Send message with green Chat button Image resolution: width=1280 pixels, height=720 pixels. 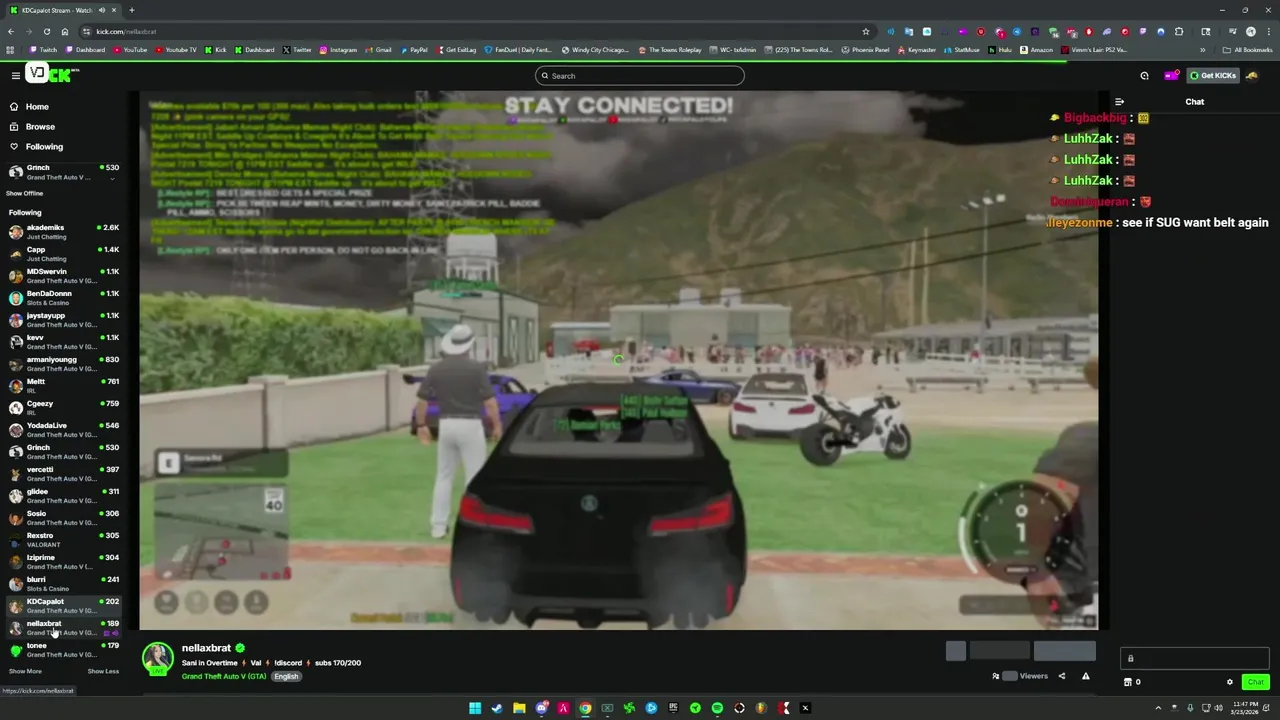pos(1255,682)
